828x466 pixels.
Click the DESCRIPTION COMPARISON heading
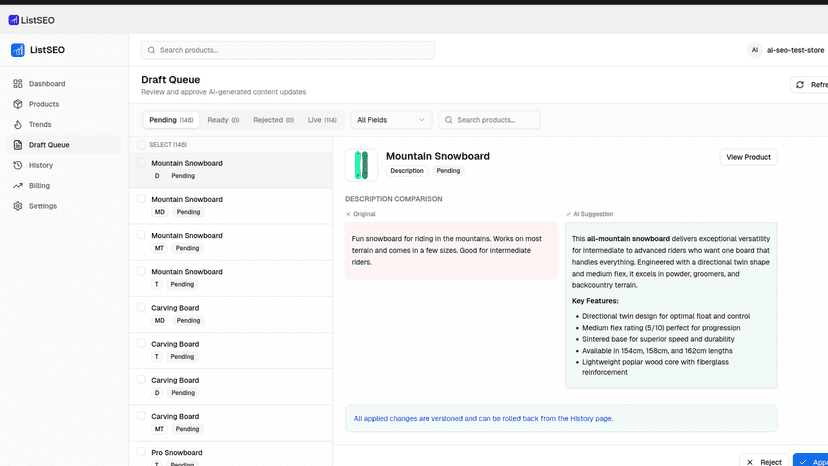pyautogui.click(x=394, y=199)
